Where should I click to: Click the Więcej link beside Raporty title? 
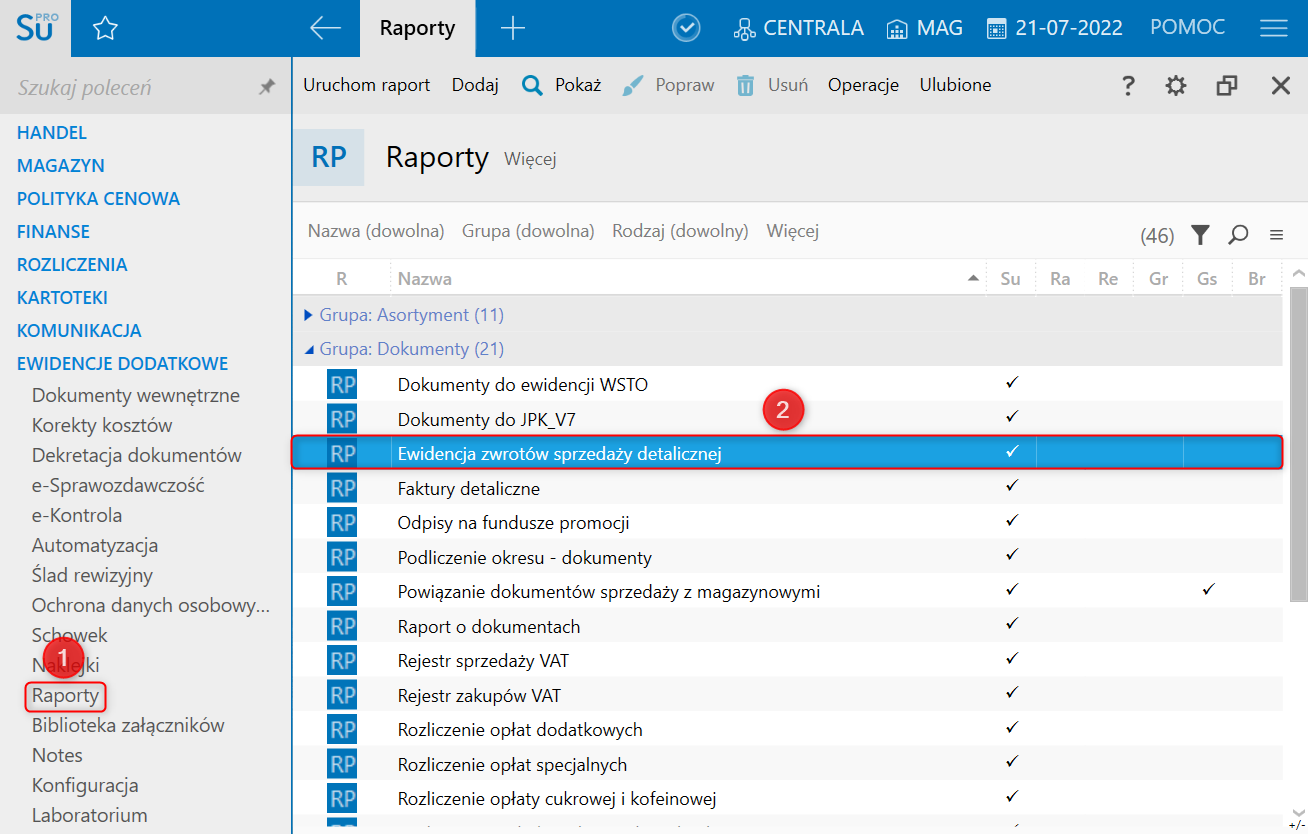point(530,159)
